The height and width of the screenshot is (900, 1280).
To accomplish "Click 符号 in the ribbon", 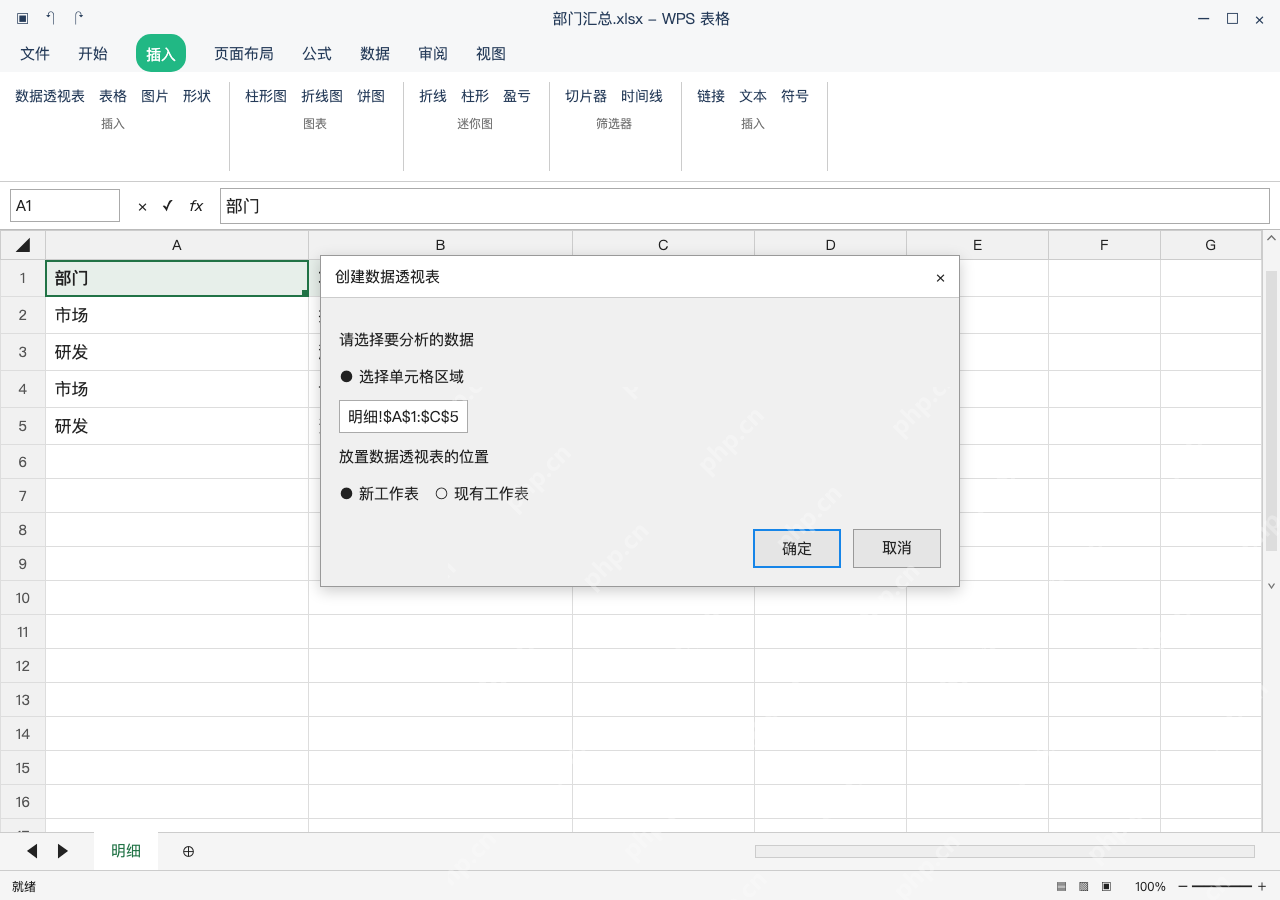I will 795,96.
